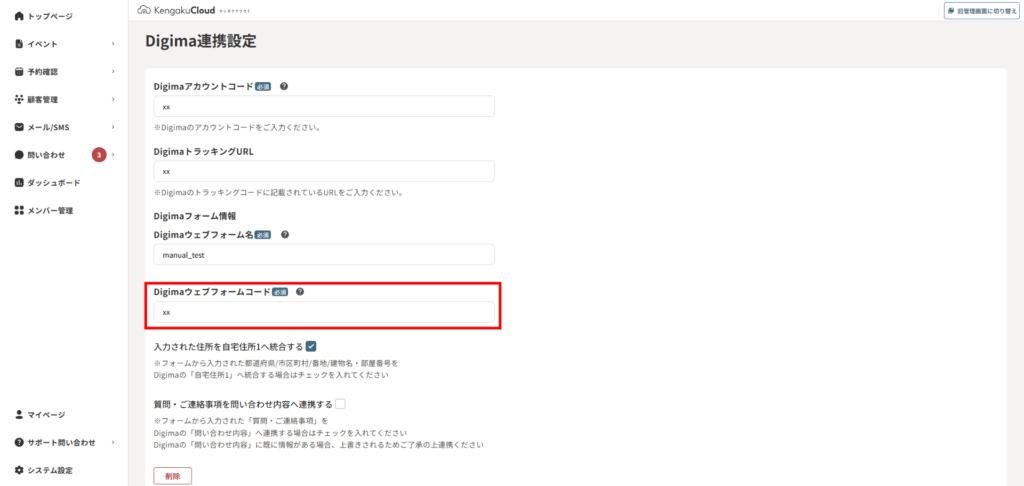Click the 予約確認 calendar icon
This screenshot has width=1024, height=486.
coord(19,71)
